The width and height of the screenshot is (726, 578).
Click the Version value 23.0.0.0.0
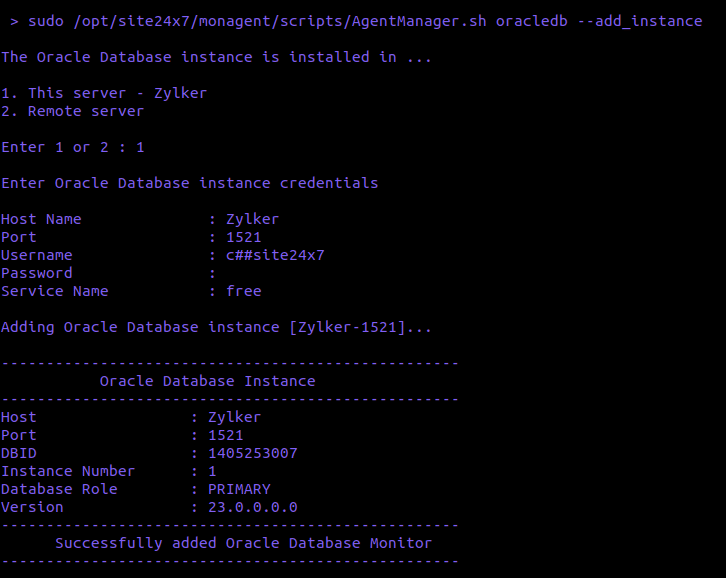[252, 507]
